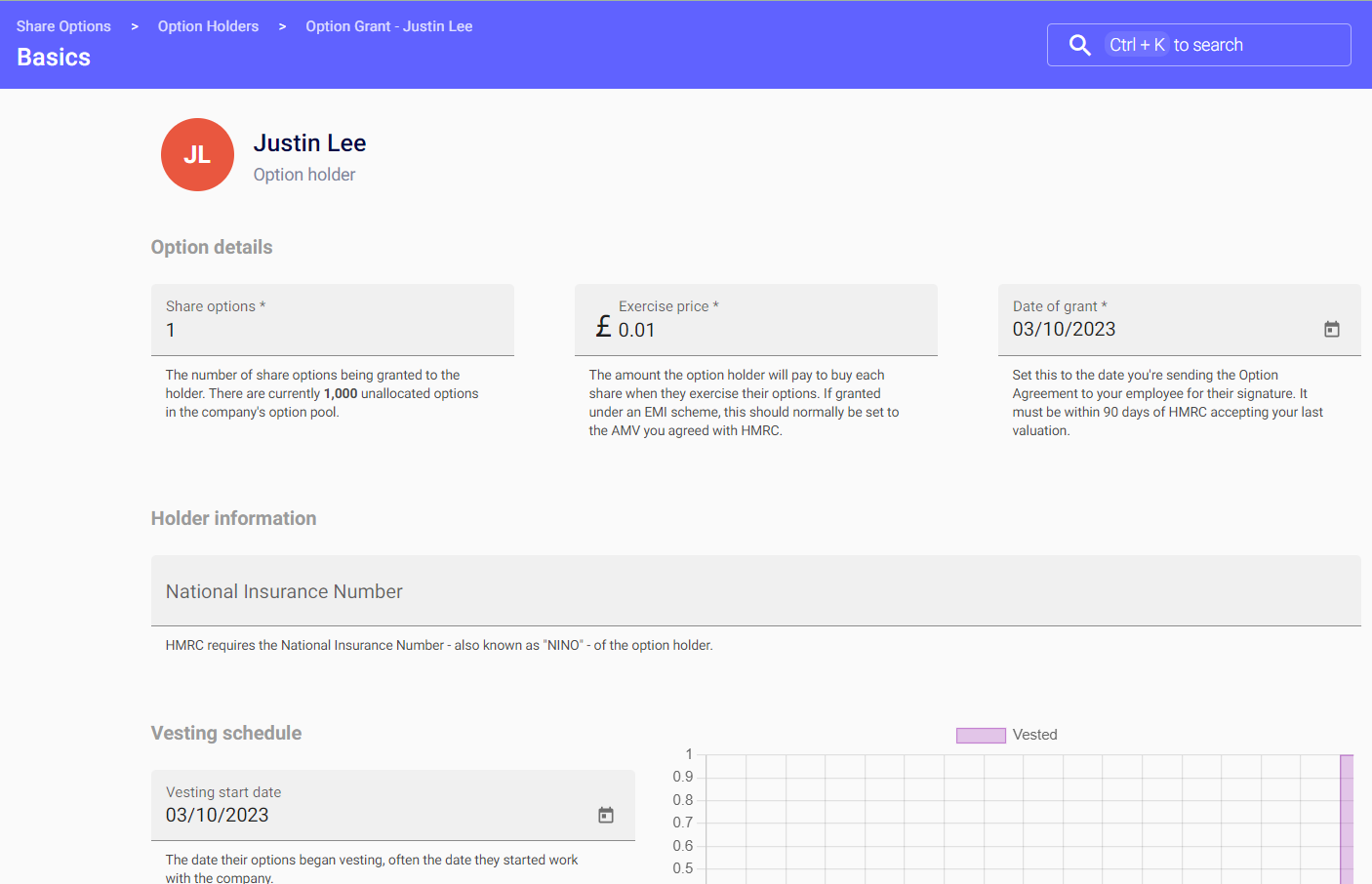Click the Justin Lee name heading
1372x884 pixels.
[309, 143]
